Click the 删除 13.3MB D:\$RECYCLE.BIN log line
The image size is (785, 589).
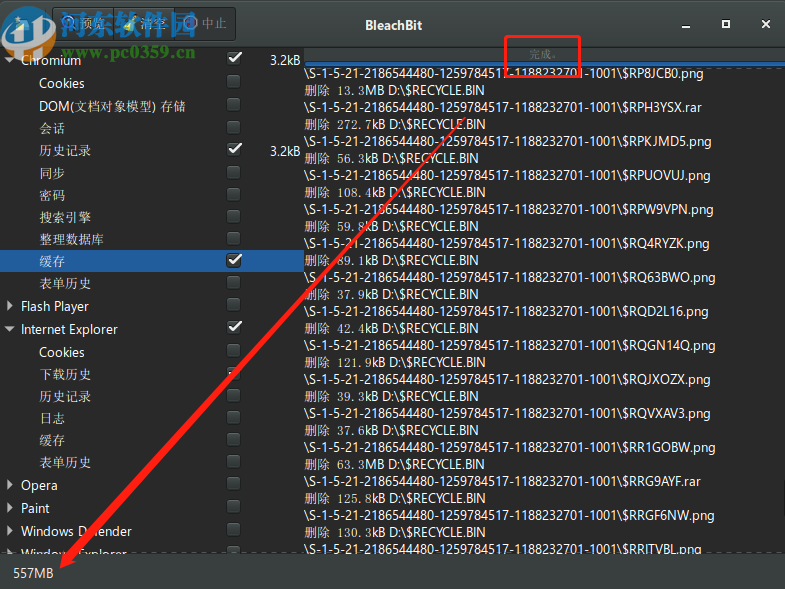[395, 91]
